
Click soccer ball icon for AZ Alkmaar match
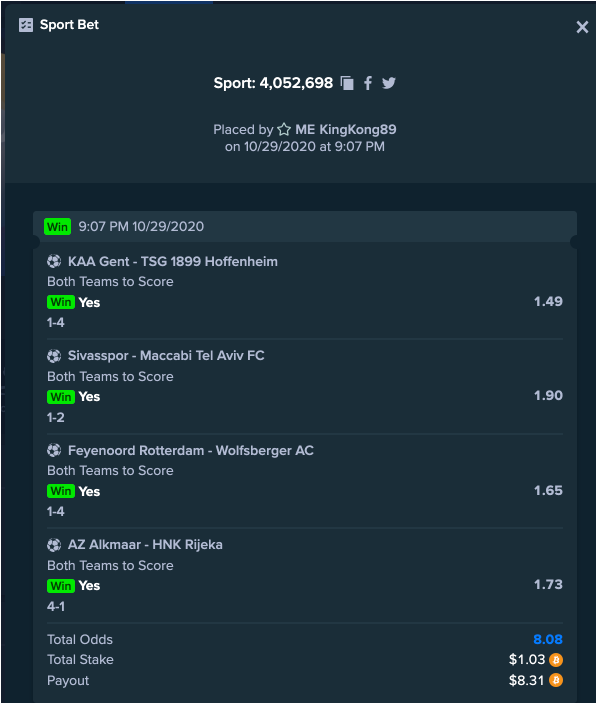pos(54,545)
